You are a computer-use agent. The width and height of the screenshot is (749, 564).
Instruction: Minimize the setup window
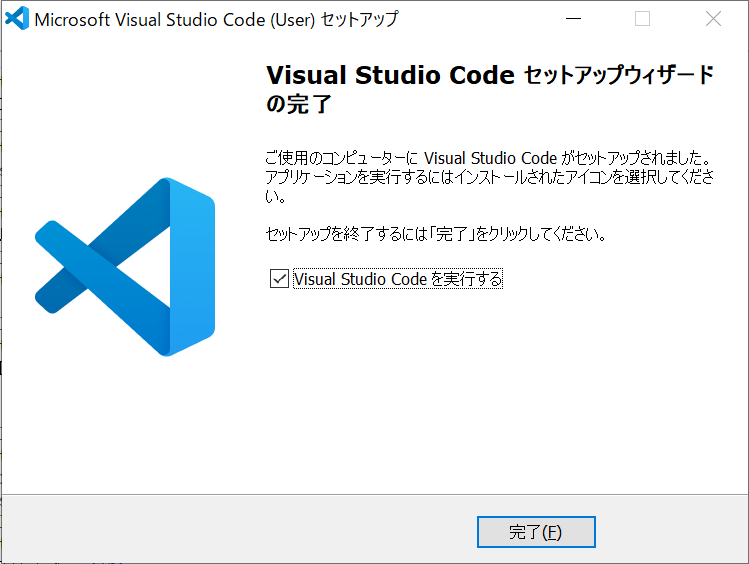[573, 19]
